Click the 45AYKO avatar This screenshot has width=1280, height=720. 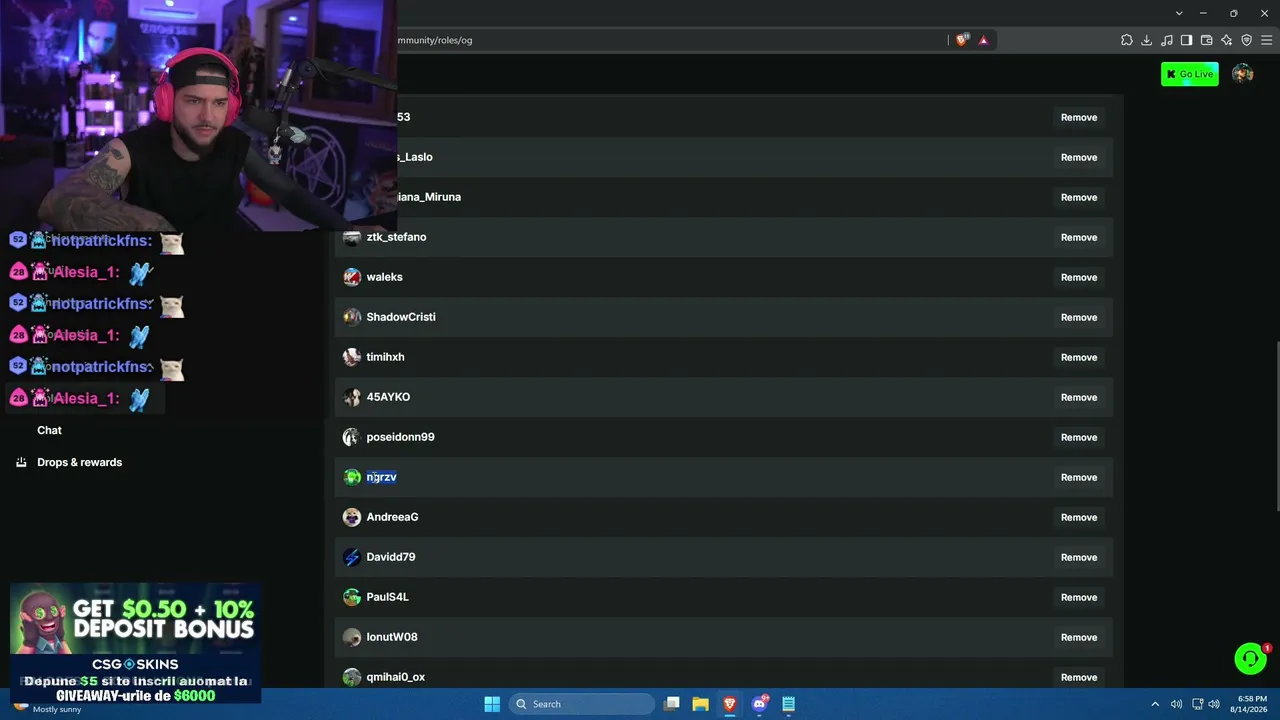(352, 397)
